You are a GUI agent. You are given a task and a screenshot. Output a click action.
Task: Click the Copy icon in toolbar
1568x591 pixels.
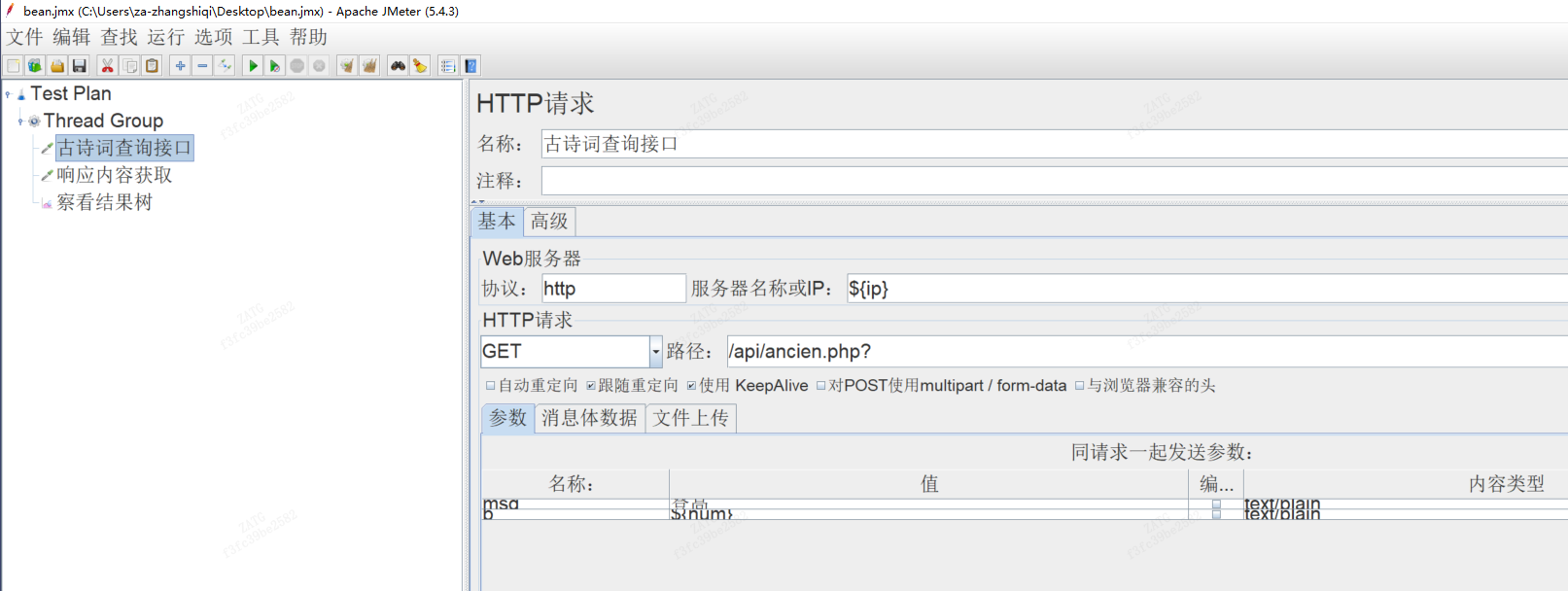tap(129, 66)
